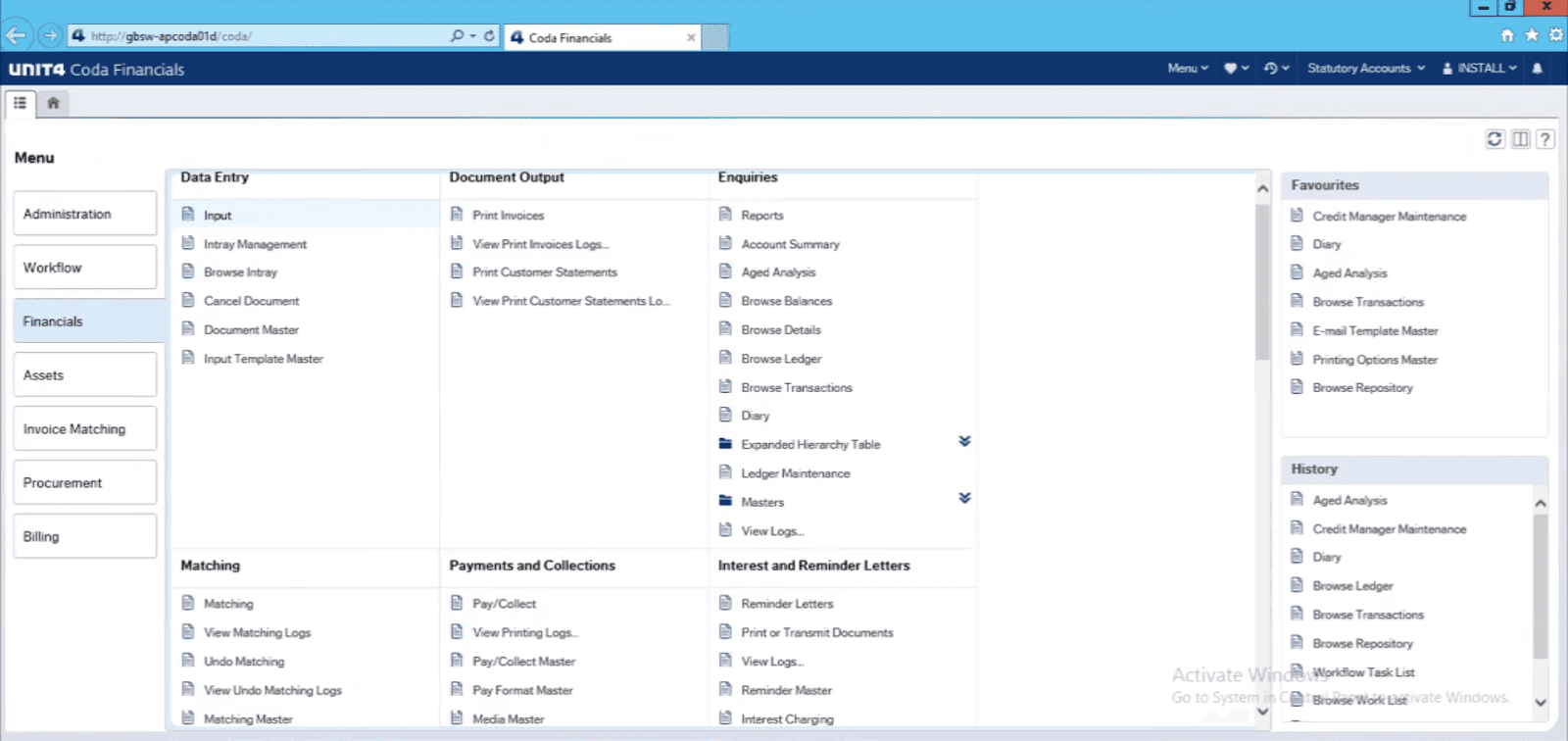Open the notifications bell icon
This screenshot has height=741, width=1568.
(1537, 69)
